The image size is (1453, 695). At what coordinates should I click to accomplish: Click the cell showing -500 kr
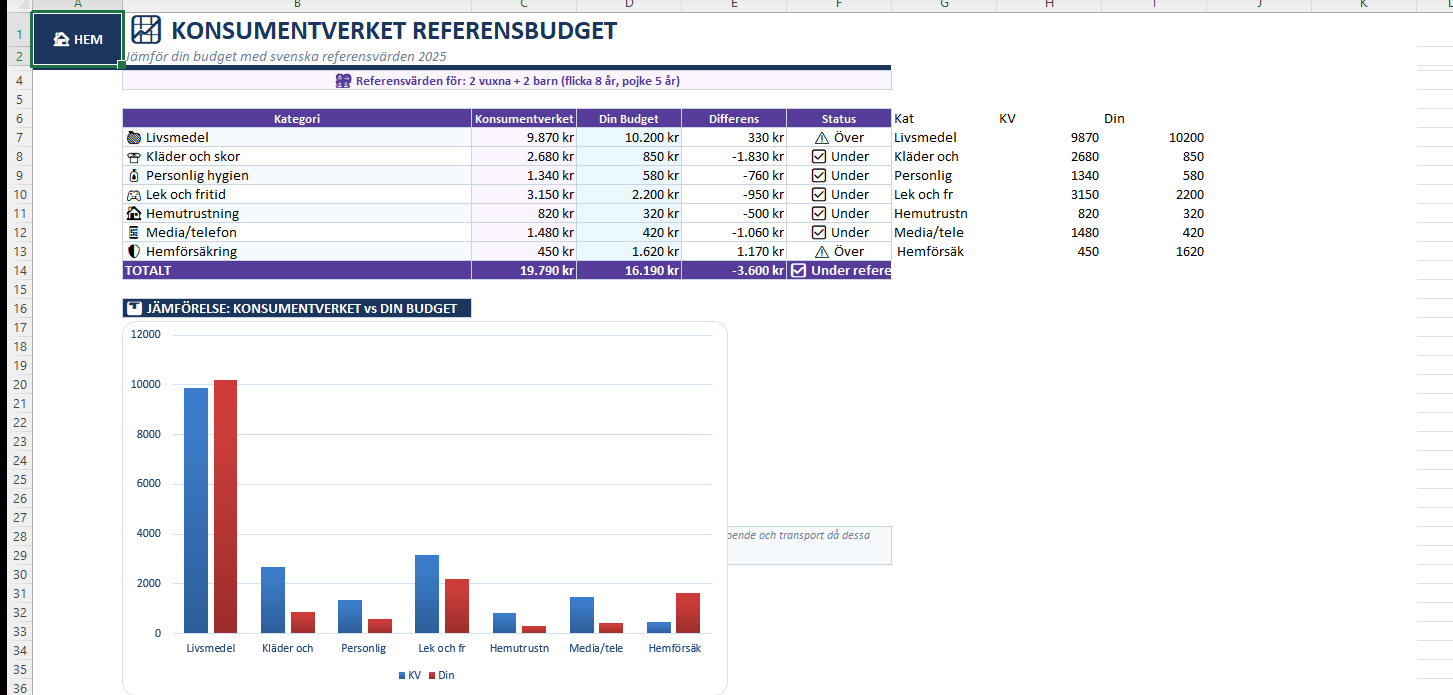[x=734, y=213]
